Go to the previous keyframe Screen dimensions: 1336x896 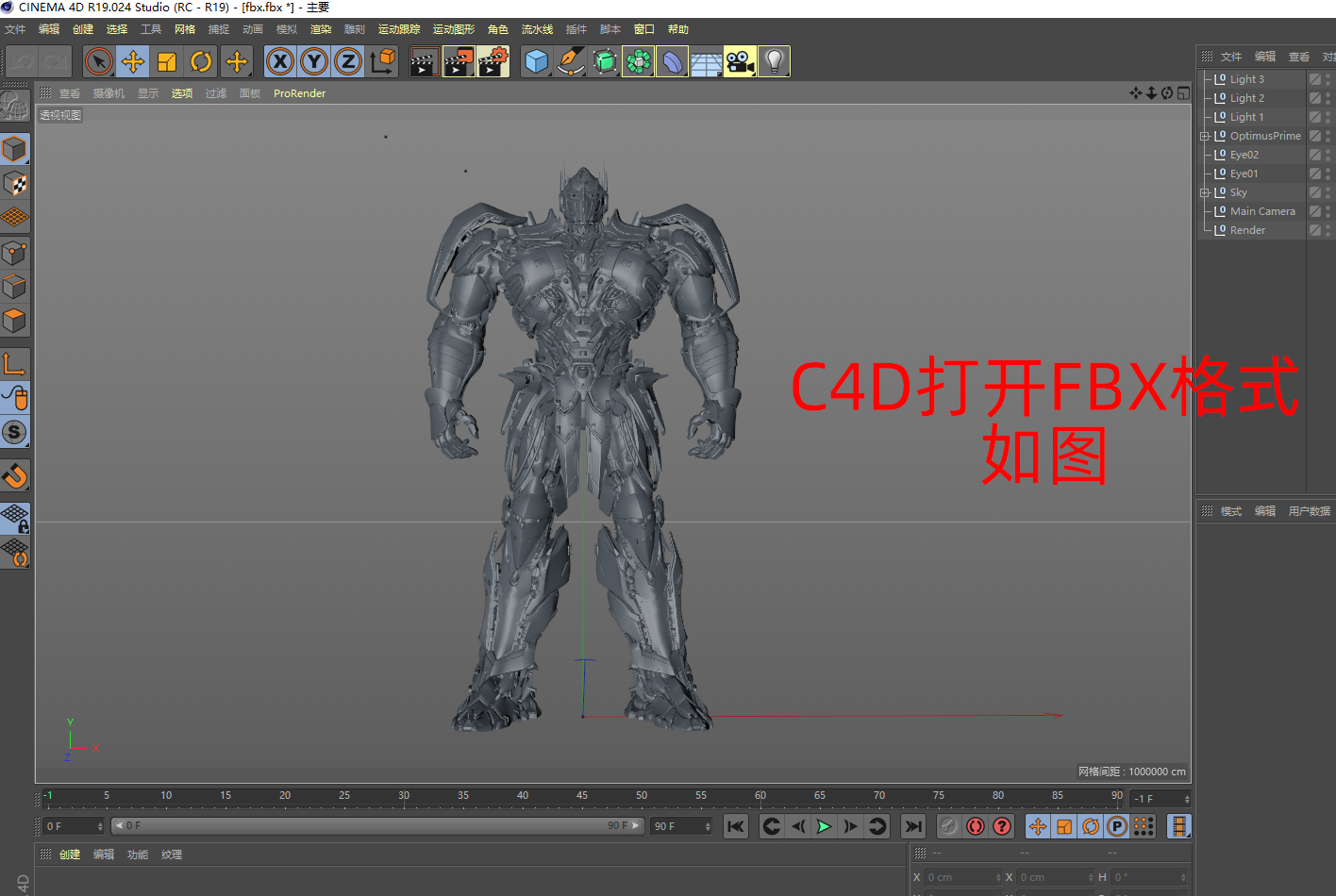[771, 826]
